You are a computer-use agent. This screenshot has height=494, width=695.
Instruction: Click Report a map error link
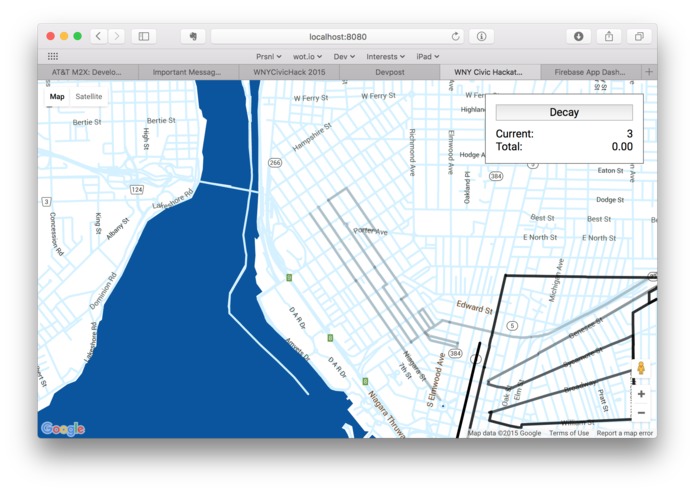pos(625,433)
